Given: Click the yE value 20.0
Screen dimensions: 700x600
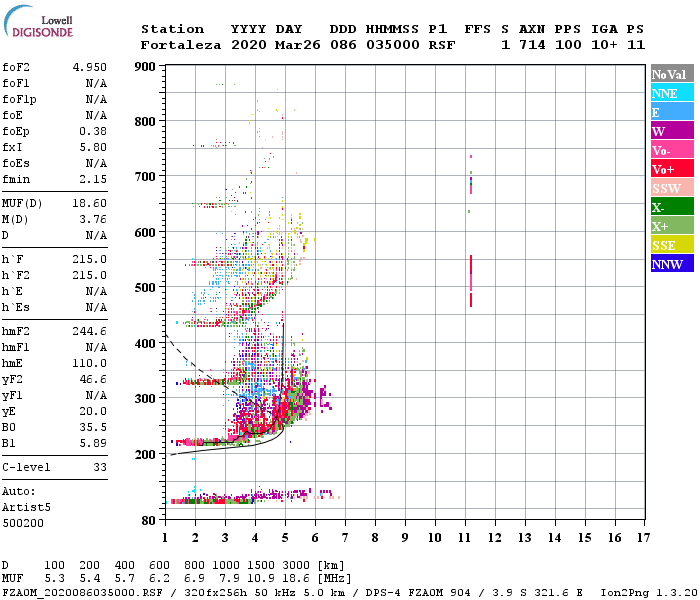Looking at the screenshot, I should click(x=93, y=412).
